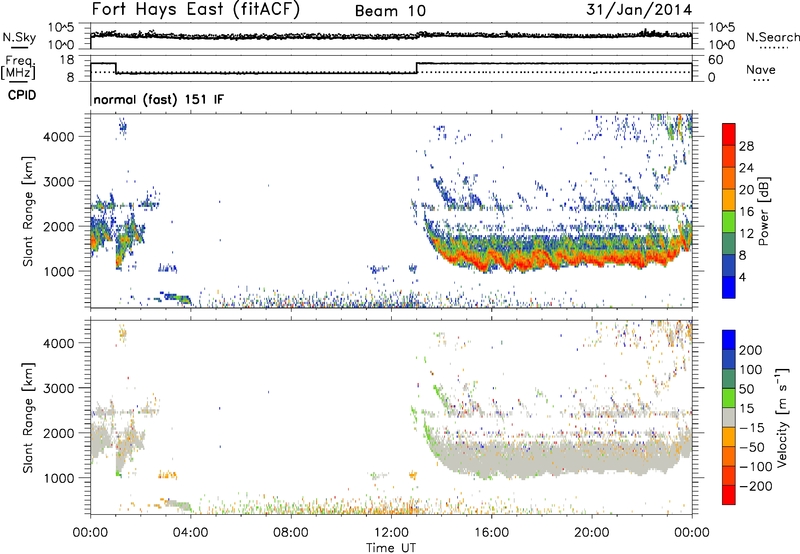The image size is (800, 554).
Task: Click the "N.Search" legend label
Action: [772, 37]
